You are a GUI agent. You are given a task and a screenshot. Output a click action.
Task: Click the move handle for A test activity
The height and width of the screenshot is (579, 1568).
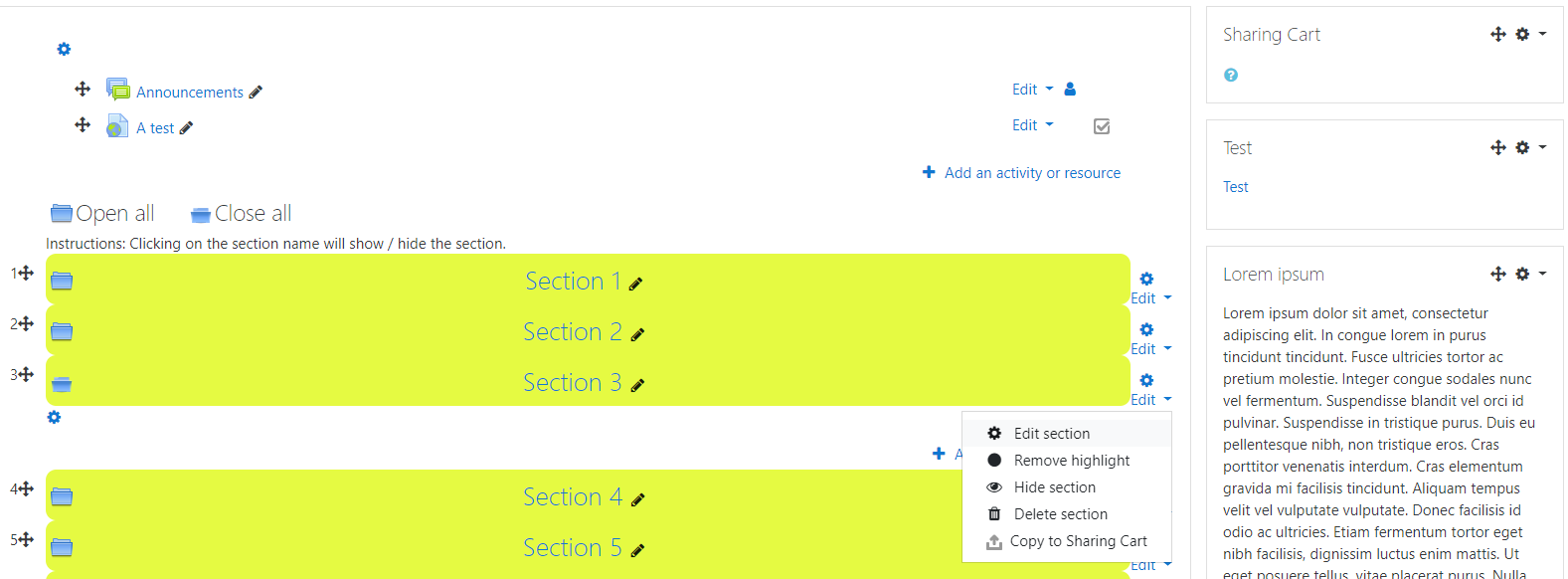[x=83, y=125]
